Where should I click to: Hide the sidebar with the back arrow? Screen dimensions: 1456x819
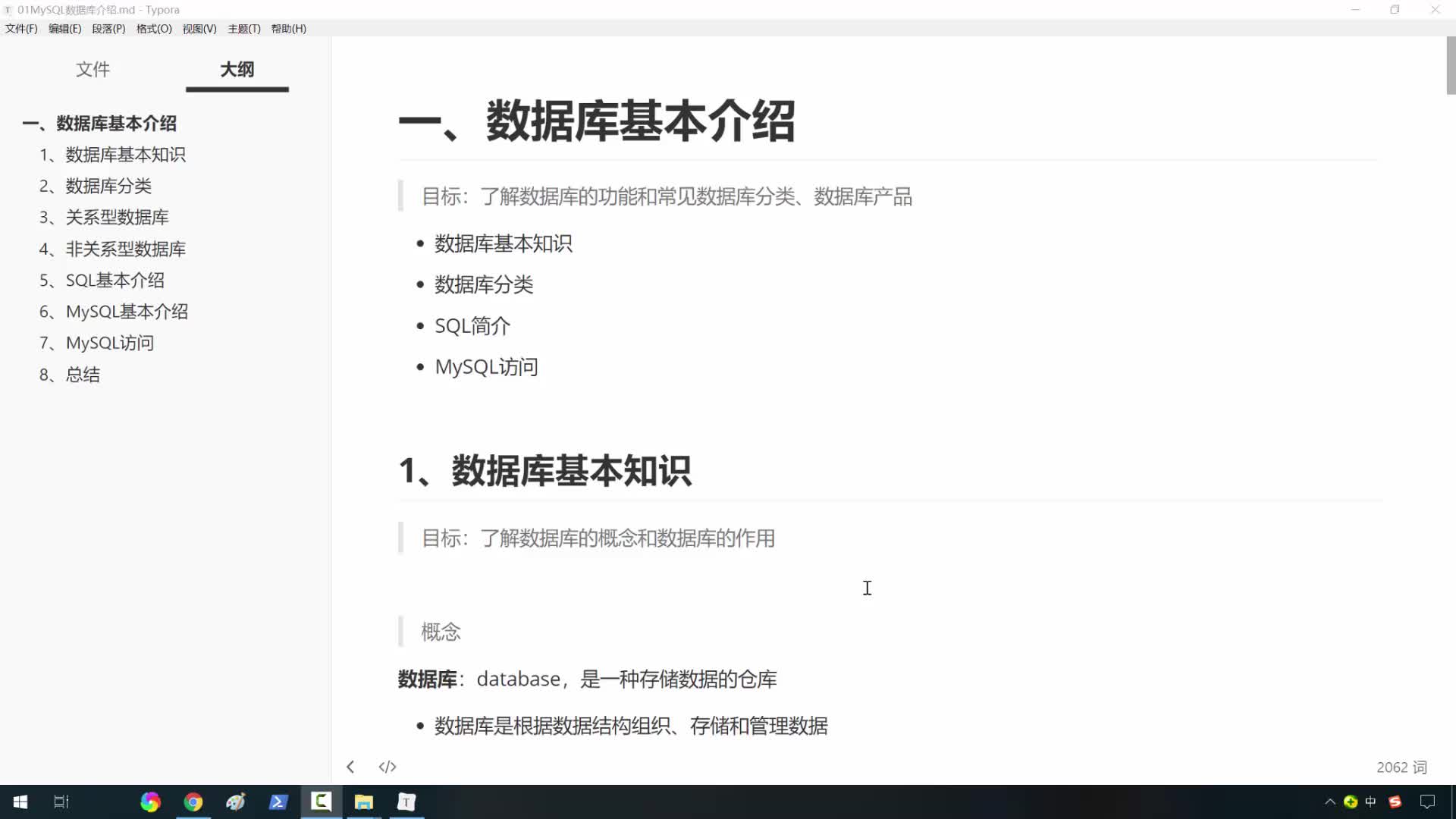[350, 767]
